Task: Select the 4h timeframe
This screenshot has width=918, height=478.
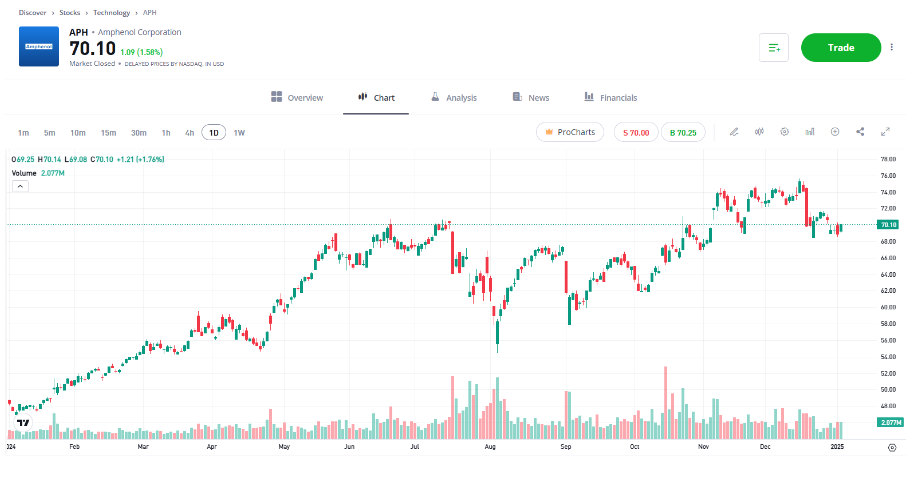Action: click(x=190, y=133)
